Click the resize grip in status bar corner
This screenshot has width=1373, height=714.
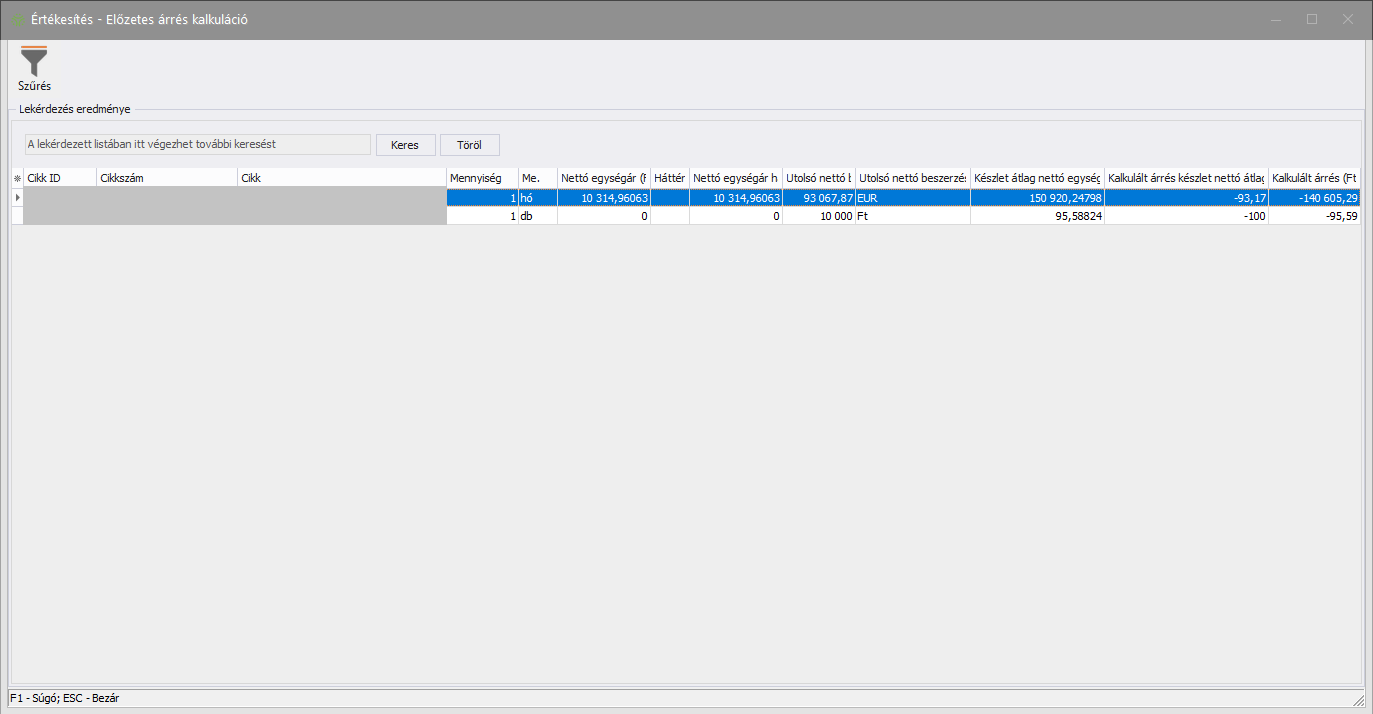pyautogui.click(x=1357, y=699)
